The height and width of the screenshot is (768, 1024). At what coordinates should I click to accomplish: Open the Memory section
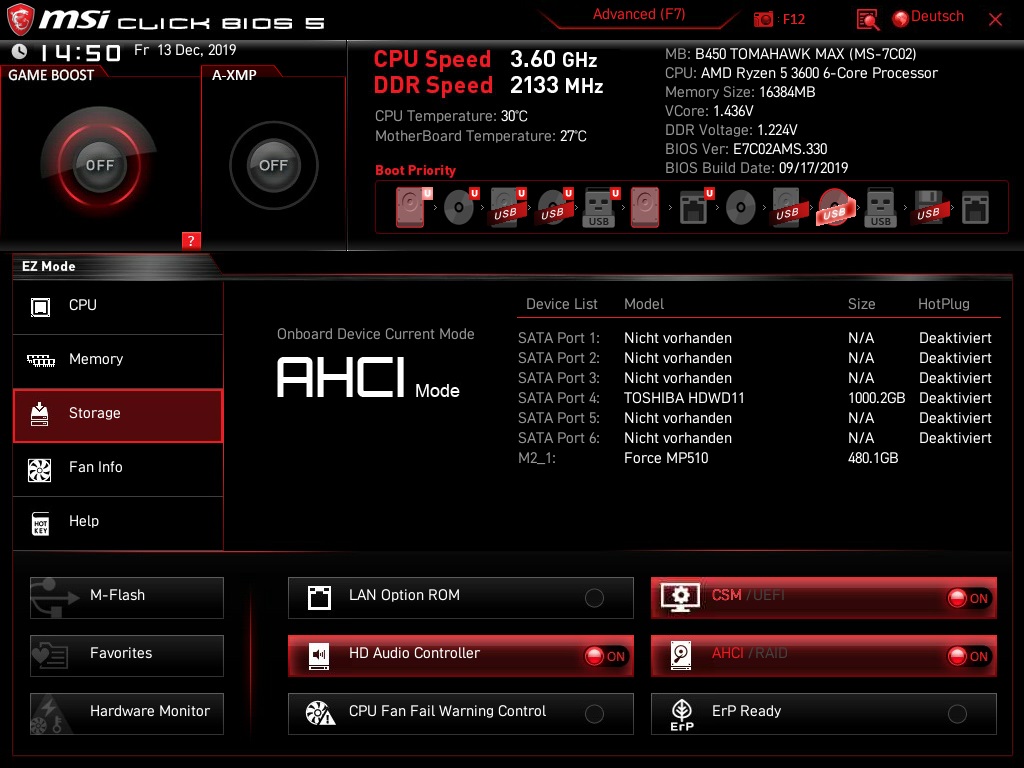point(118,360)
